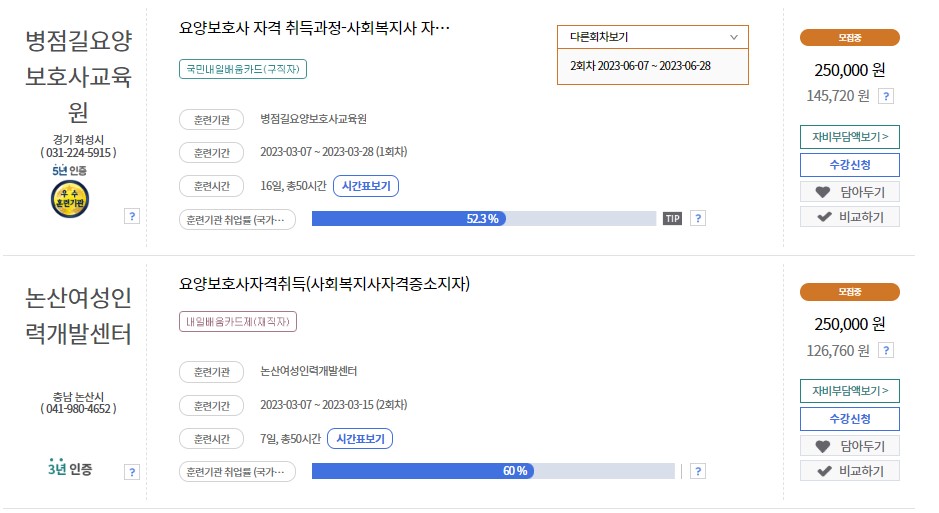Click help icon beside 145,720 원 price
The height and width of the screenshot is (513, 939).
(x=886, y=96)
